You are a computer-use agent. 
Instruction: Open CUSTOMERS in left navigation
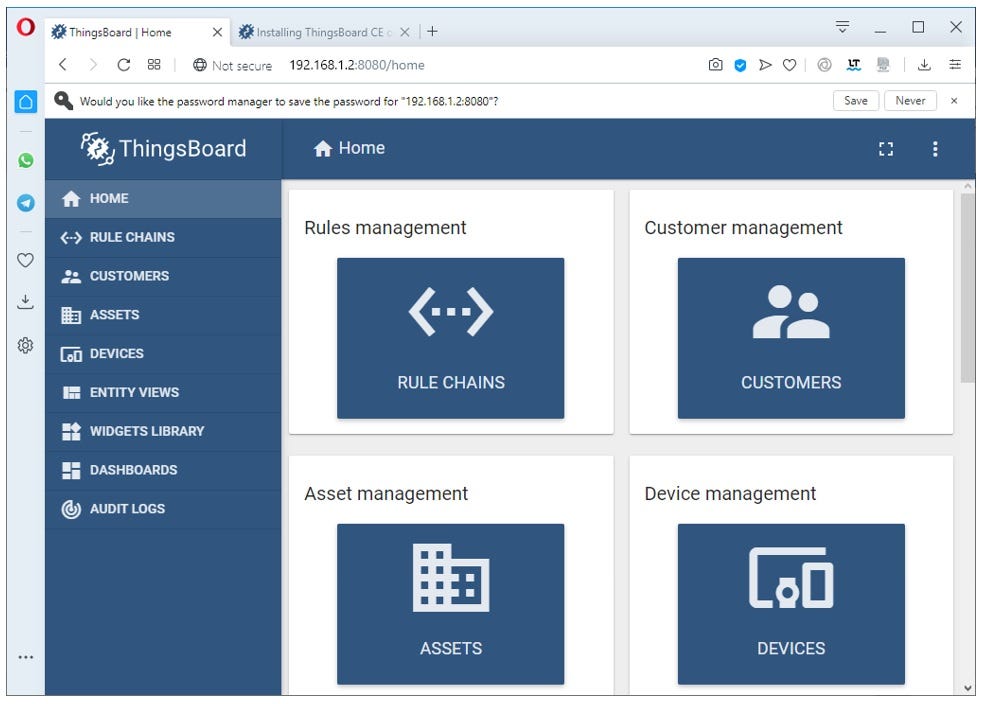tap(163, 277)
